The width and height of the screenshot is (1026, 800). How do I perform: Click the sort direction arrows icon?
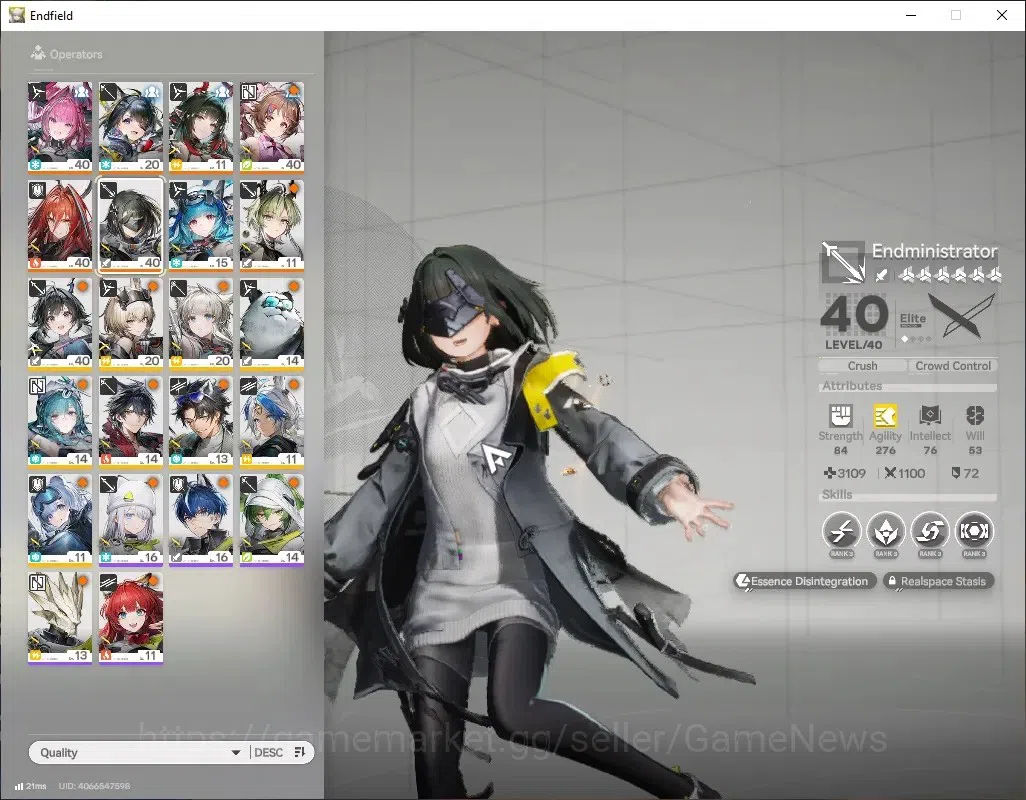coord(300,752)
